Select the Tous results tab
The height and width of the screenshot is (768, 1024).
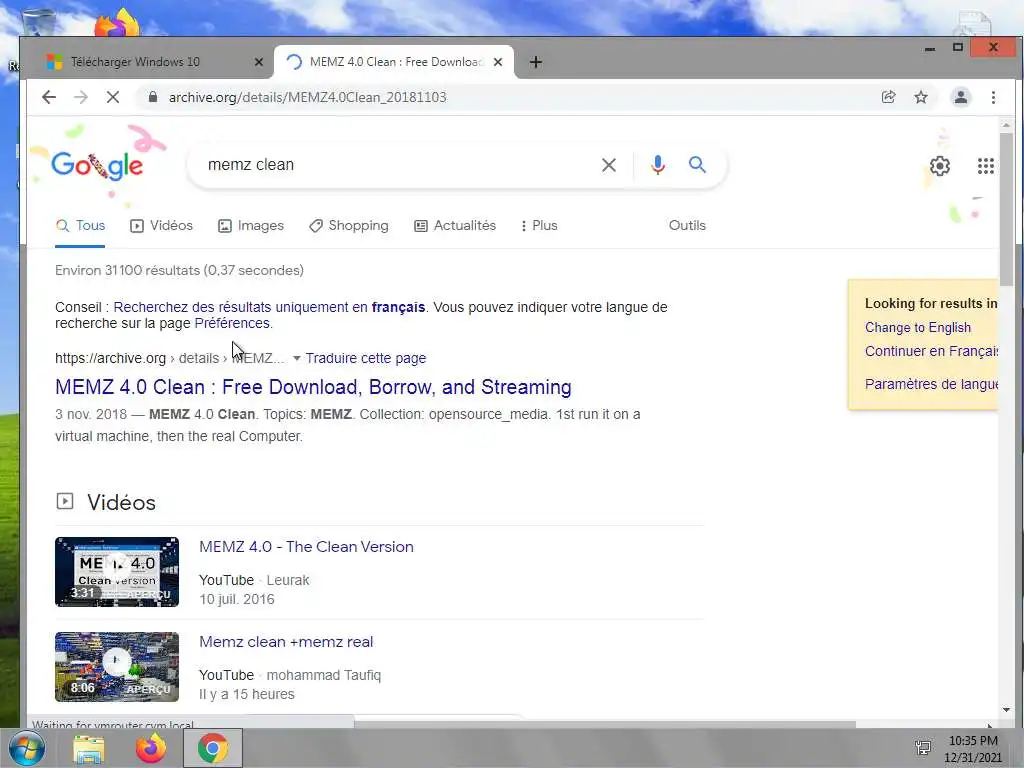pyautogui.click(x=80, y=225)
